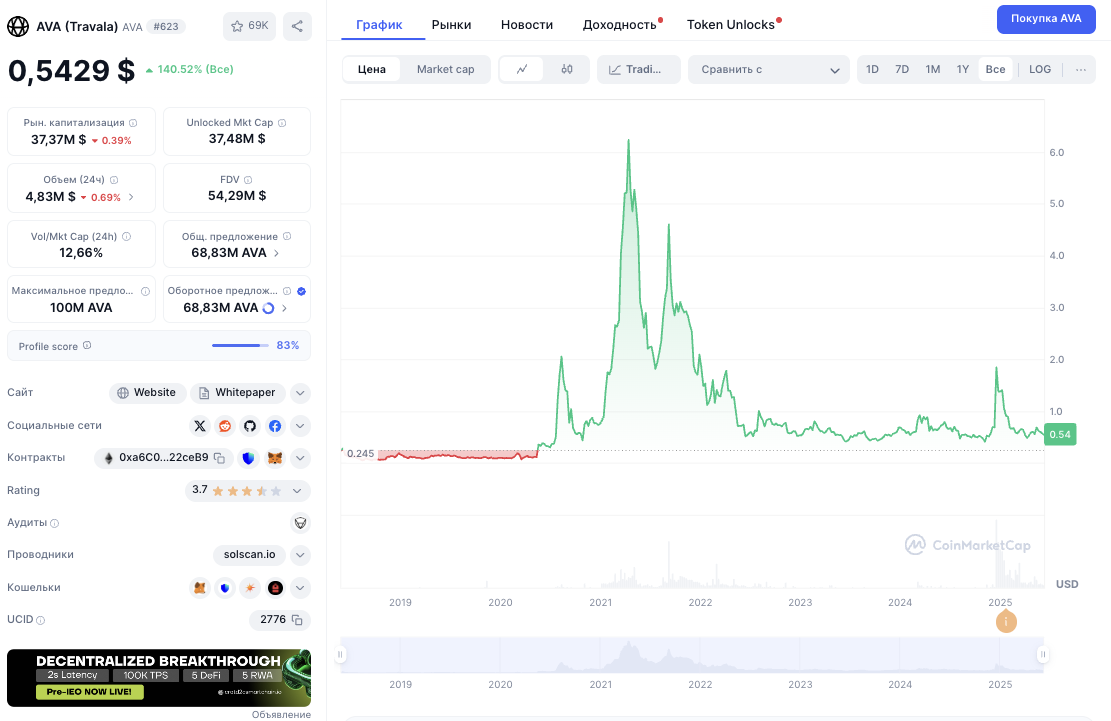Expand the Rating 3.7 dropdown
1111x721 pixels.
pos(247,490)
